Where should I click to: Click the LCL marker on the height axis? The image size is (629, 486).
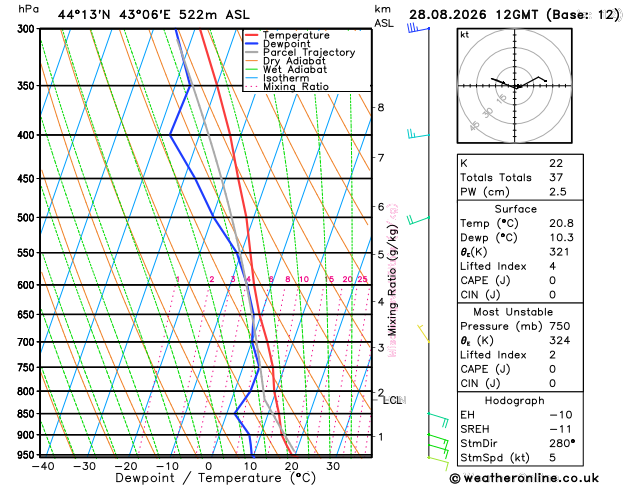coord(393,400)
